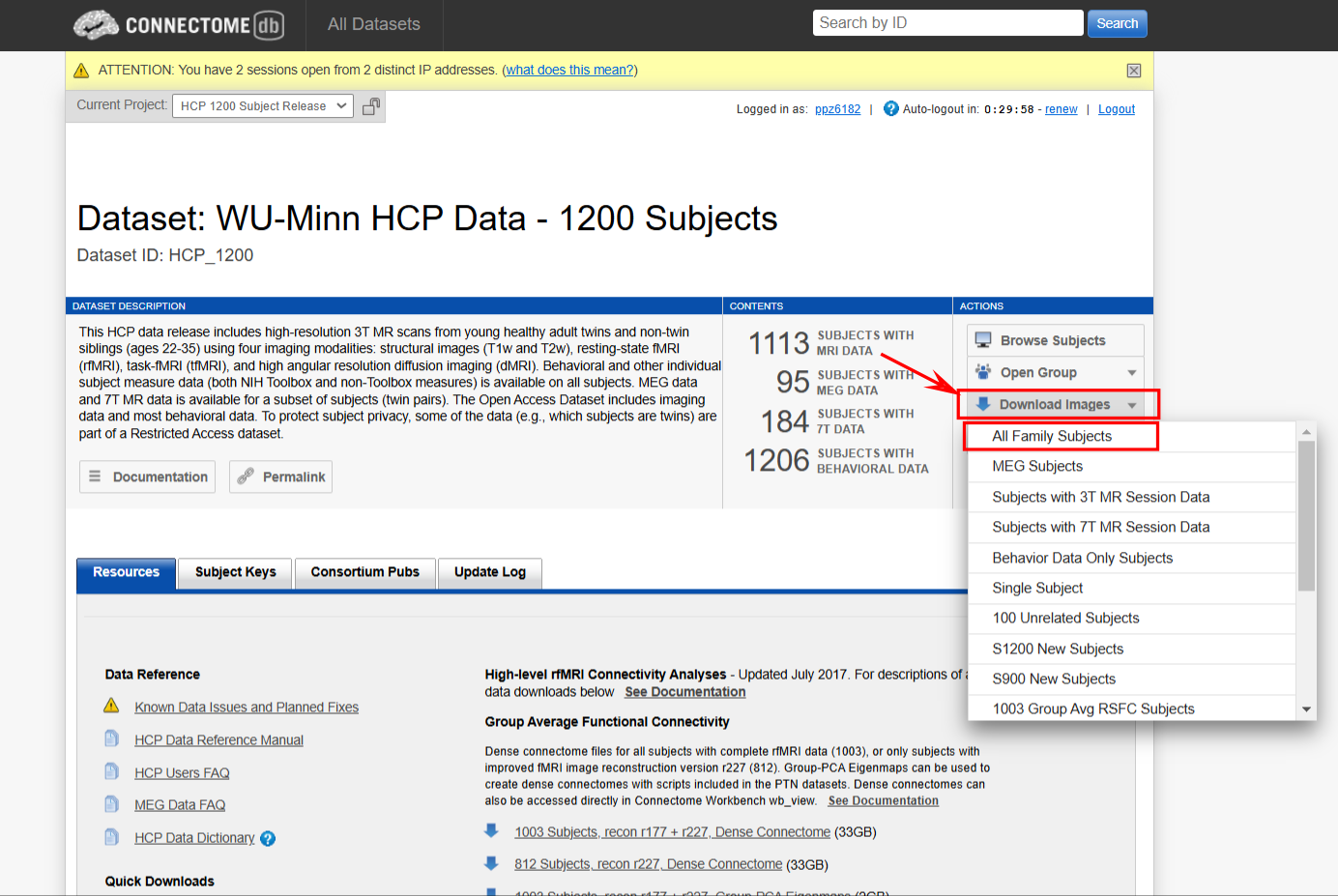Click the warning triangle in attention banner
Screen dimensions: 1338x896
point(81,71)
